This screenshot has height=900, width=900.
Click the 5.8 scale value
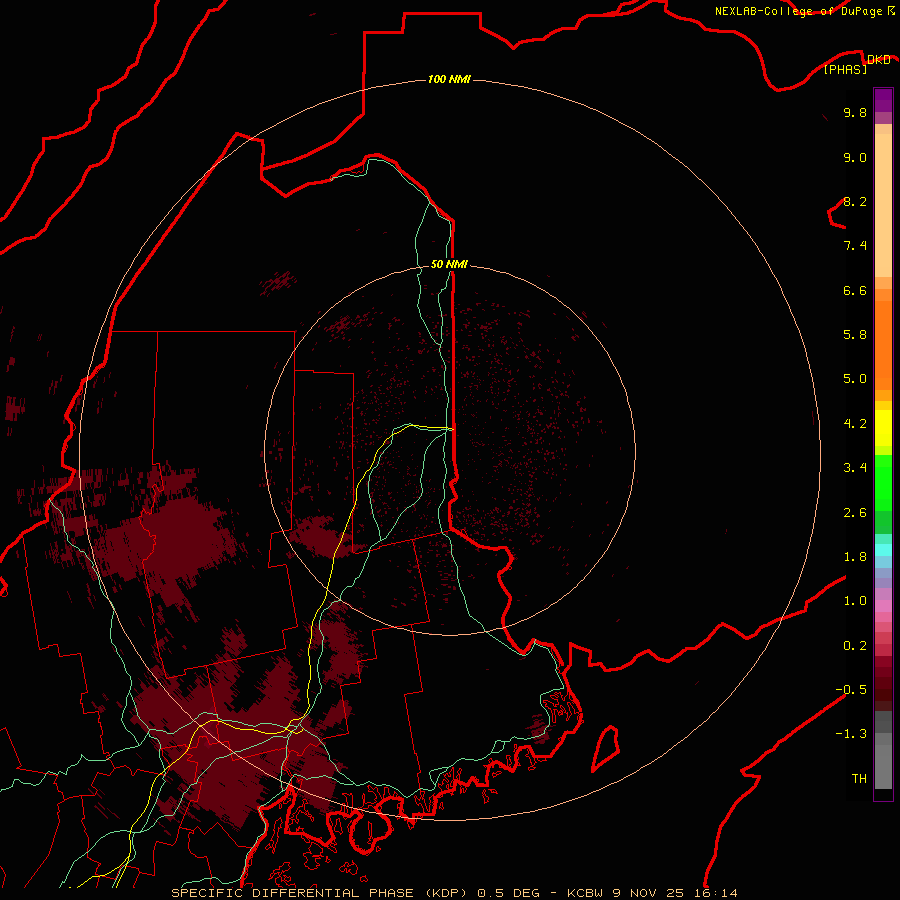855,335
